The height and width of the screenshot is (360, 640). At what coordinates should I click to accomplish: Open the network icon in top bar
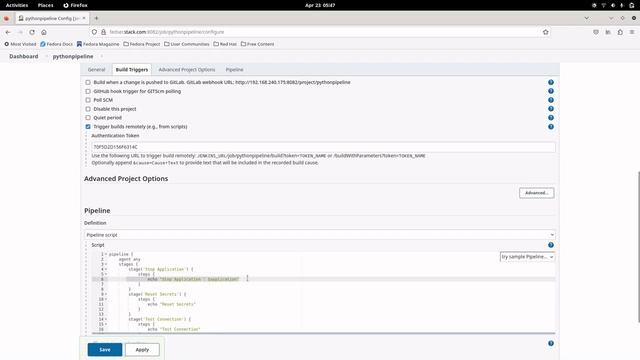pyautogui.click(x=603, y=5)
